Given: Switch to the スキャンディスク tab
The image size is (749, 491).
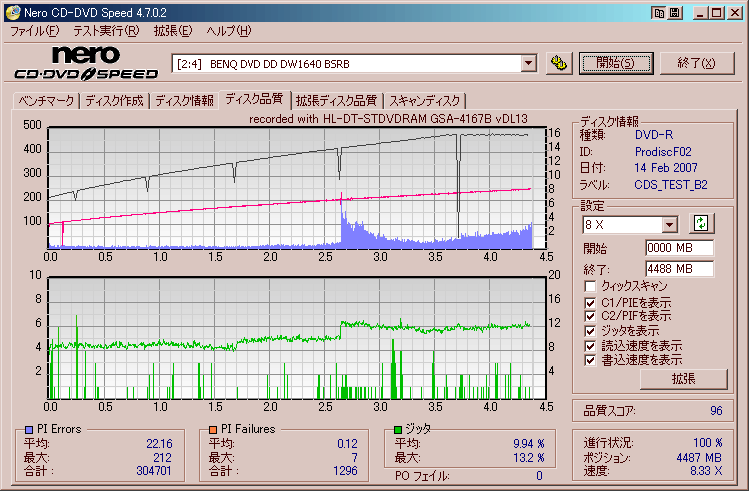Looking at the screenshot, I should [424, 101].
